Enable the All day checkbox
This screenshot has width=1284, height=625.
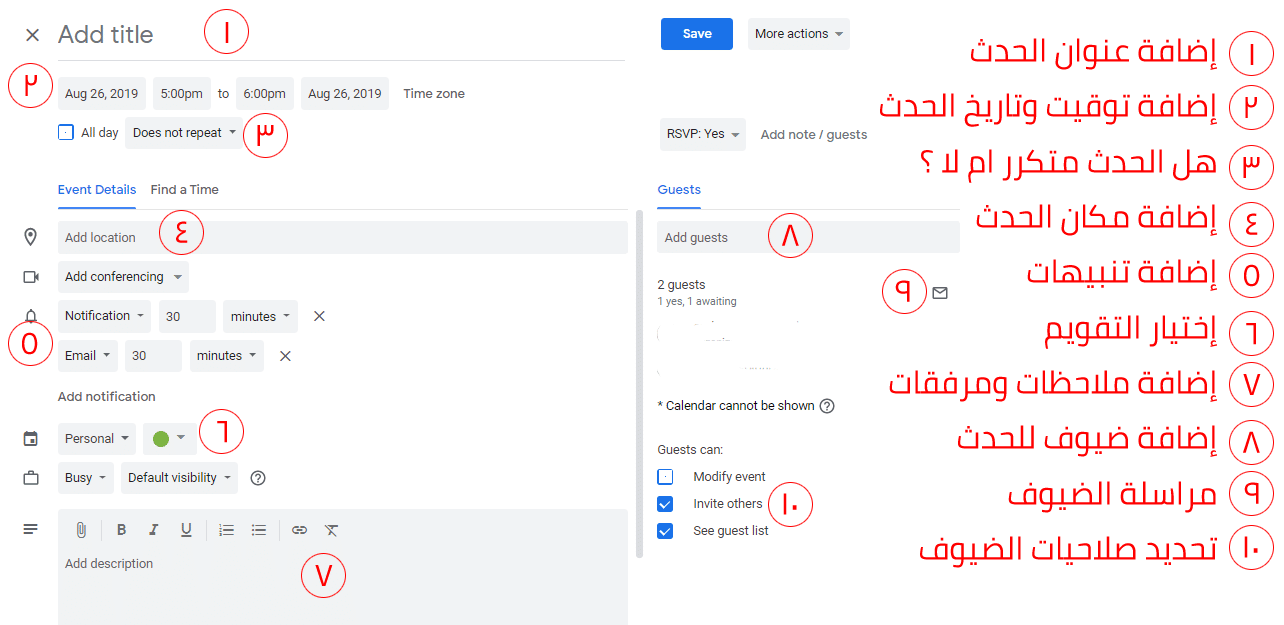point(66,132)
